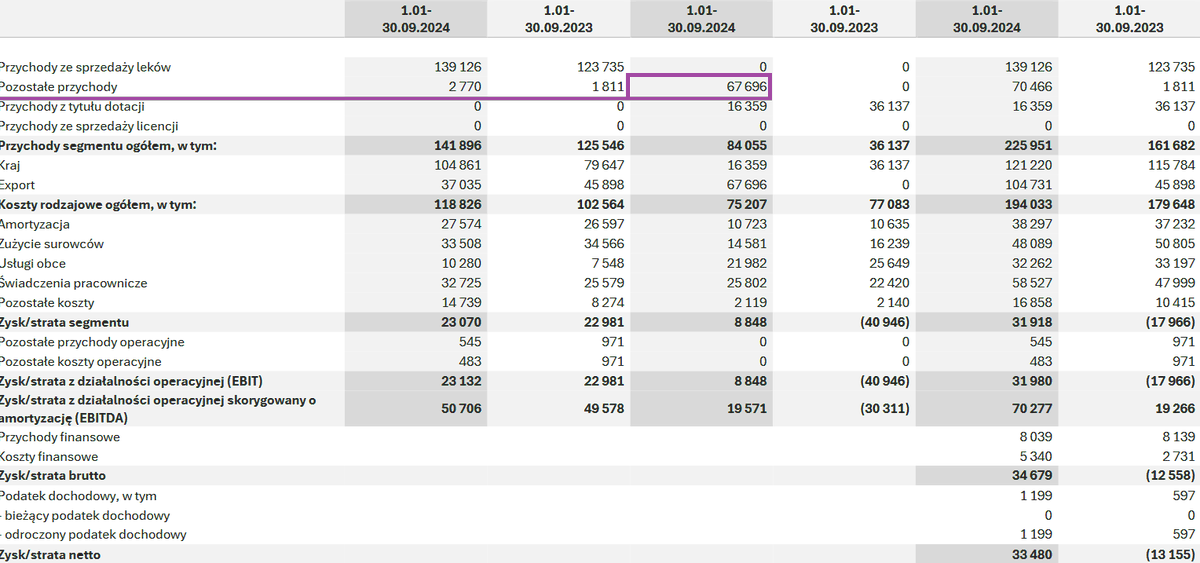
Task: Select the Zużycie surowców value 14 581
Action: coord(748,244)
